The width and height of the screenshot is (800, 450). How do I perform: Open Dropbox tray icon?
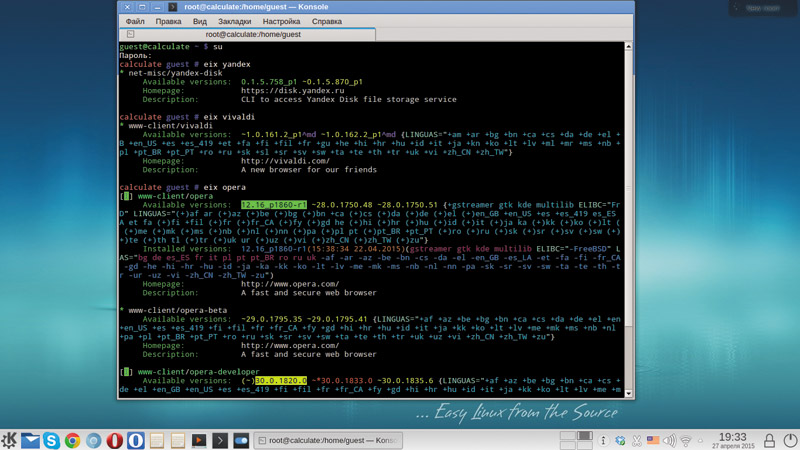click(620, 440)
